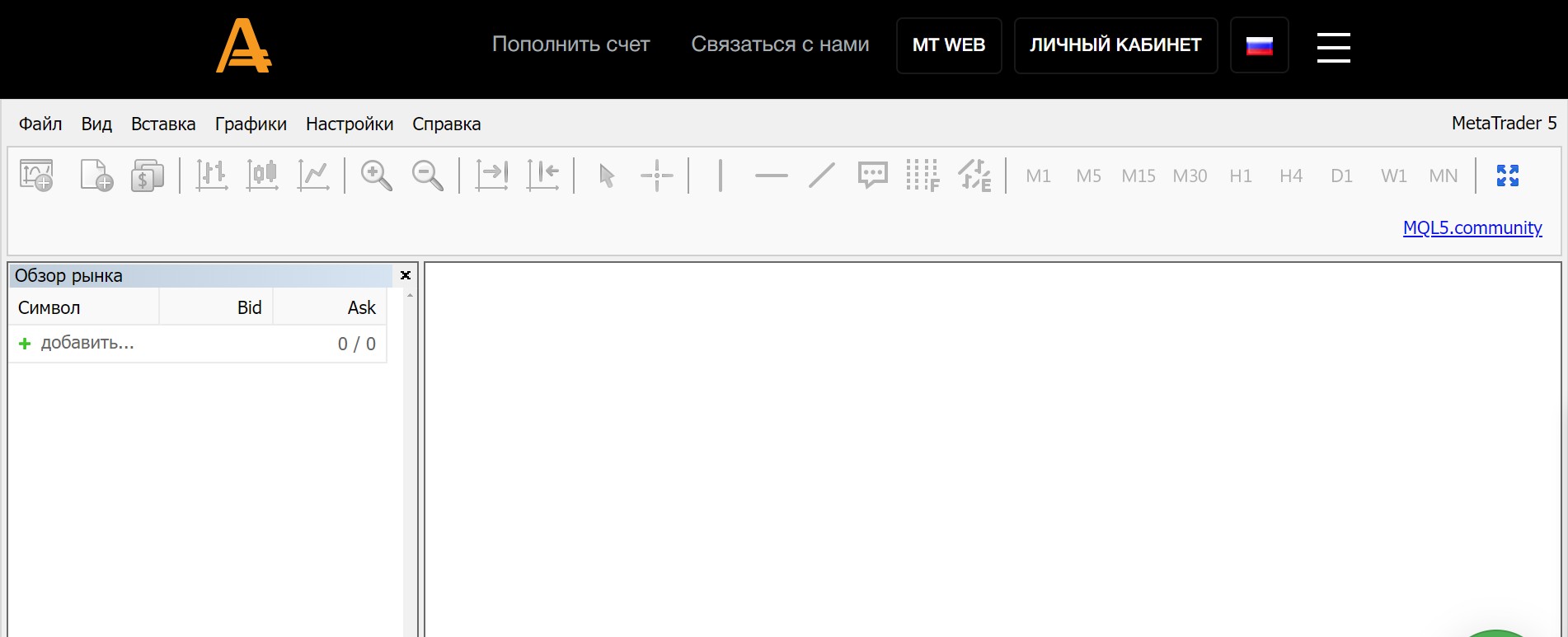The image size is (1568, 637).
Task: Open the Файл menu
Action: 40,124
